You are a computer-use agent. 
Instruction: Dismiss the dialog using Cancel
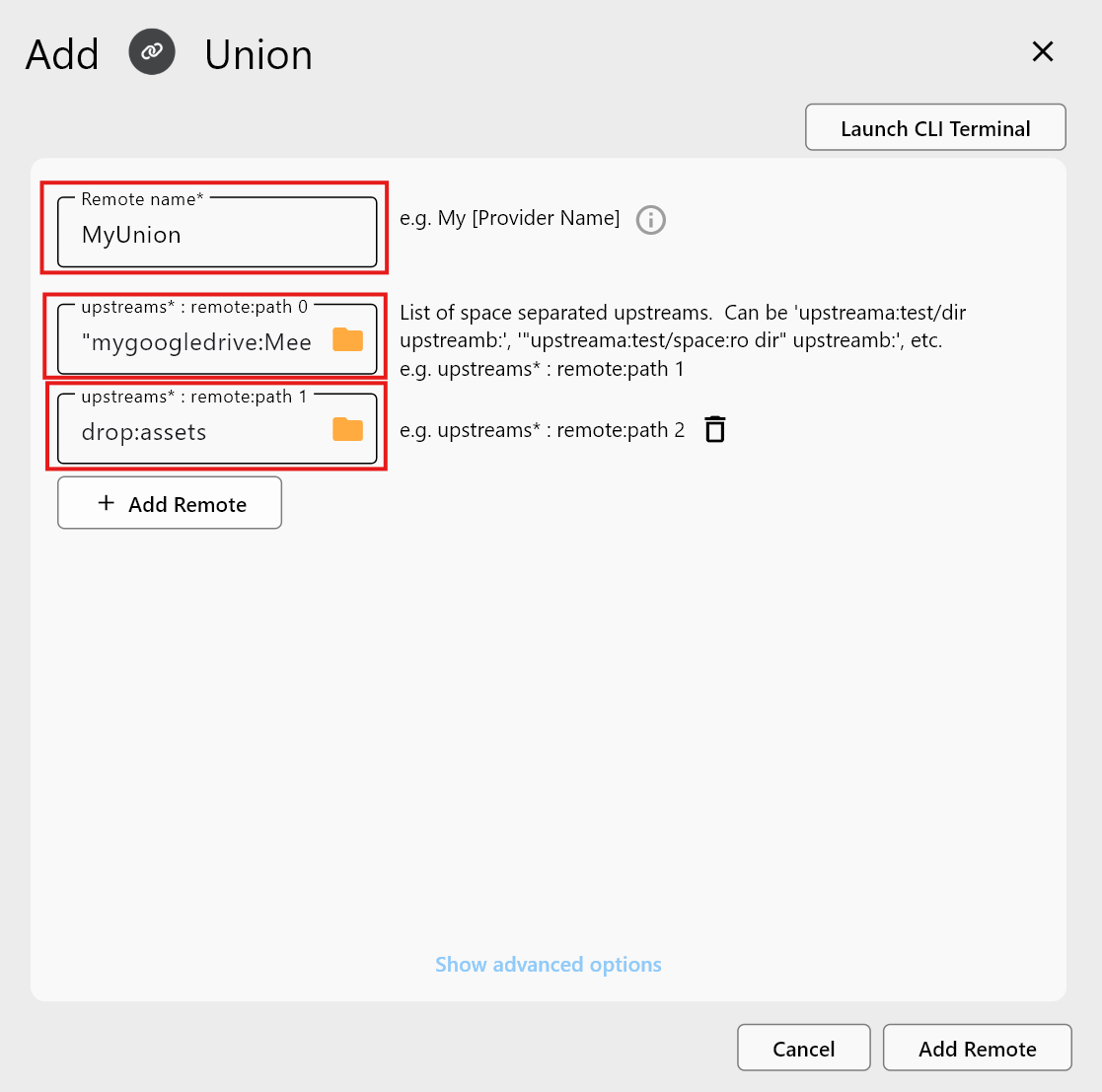click(803, 1048)
